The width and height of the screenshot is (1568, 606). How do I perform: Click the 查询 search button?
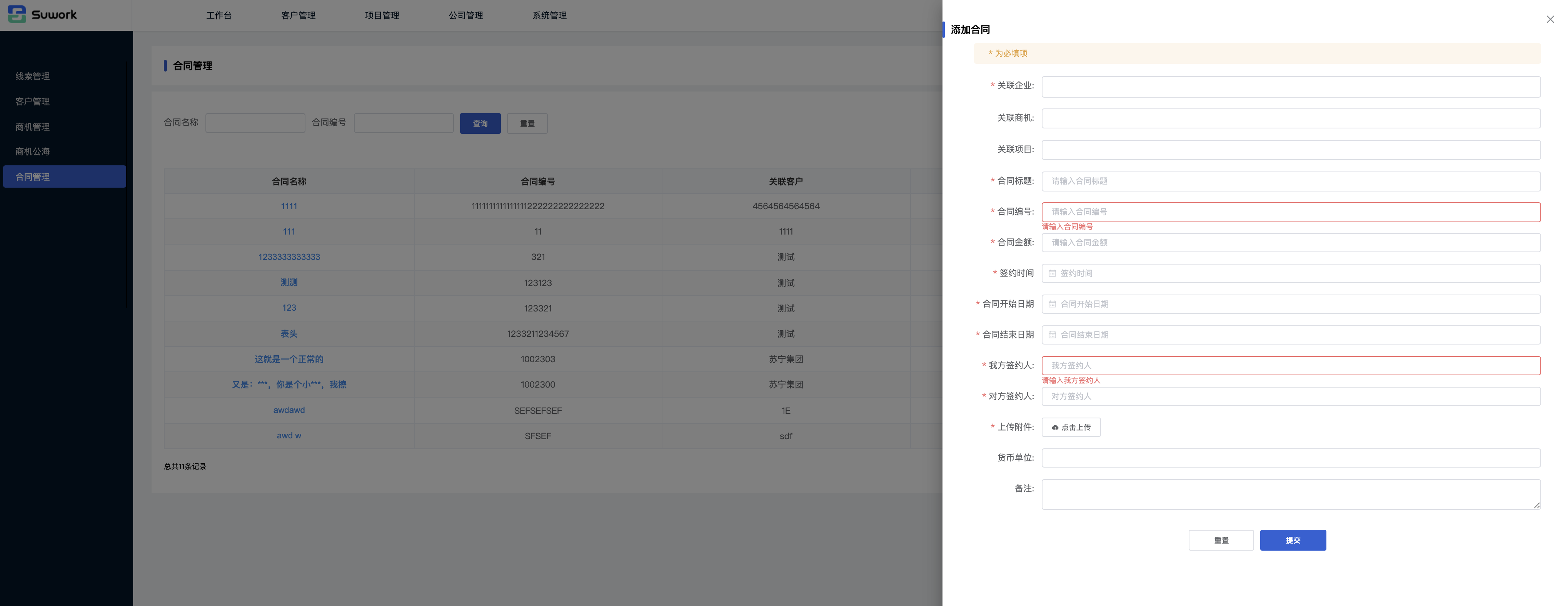[480, 123]
